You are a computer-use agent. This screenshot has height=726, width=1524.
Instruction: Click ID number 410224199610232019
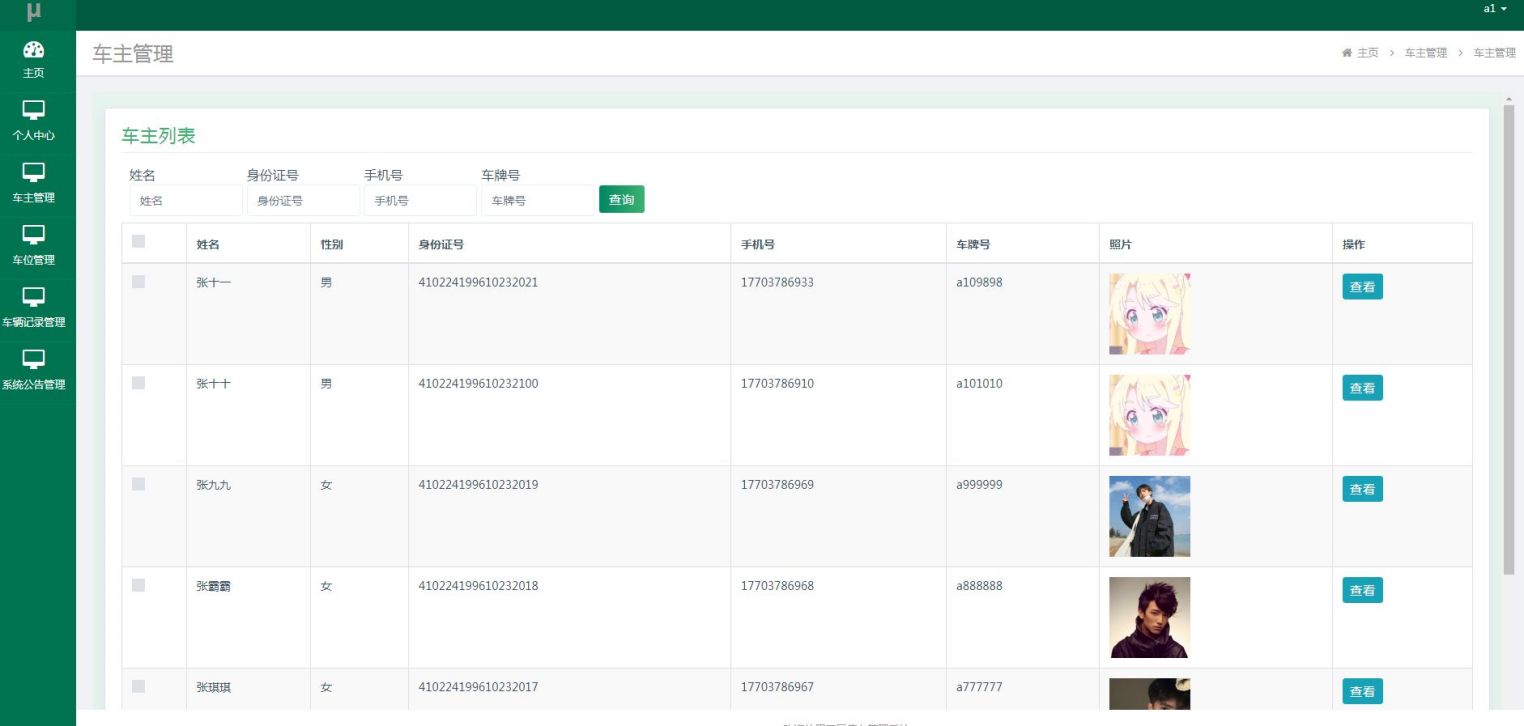[478, 484]
